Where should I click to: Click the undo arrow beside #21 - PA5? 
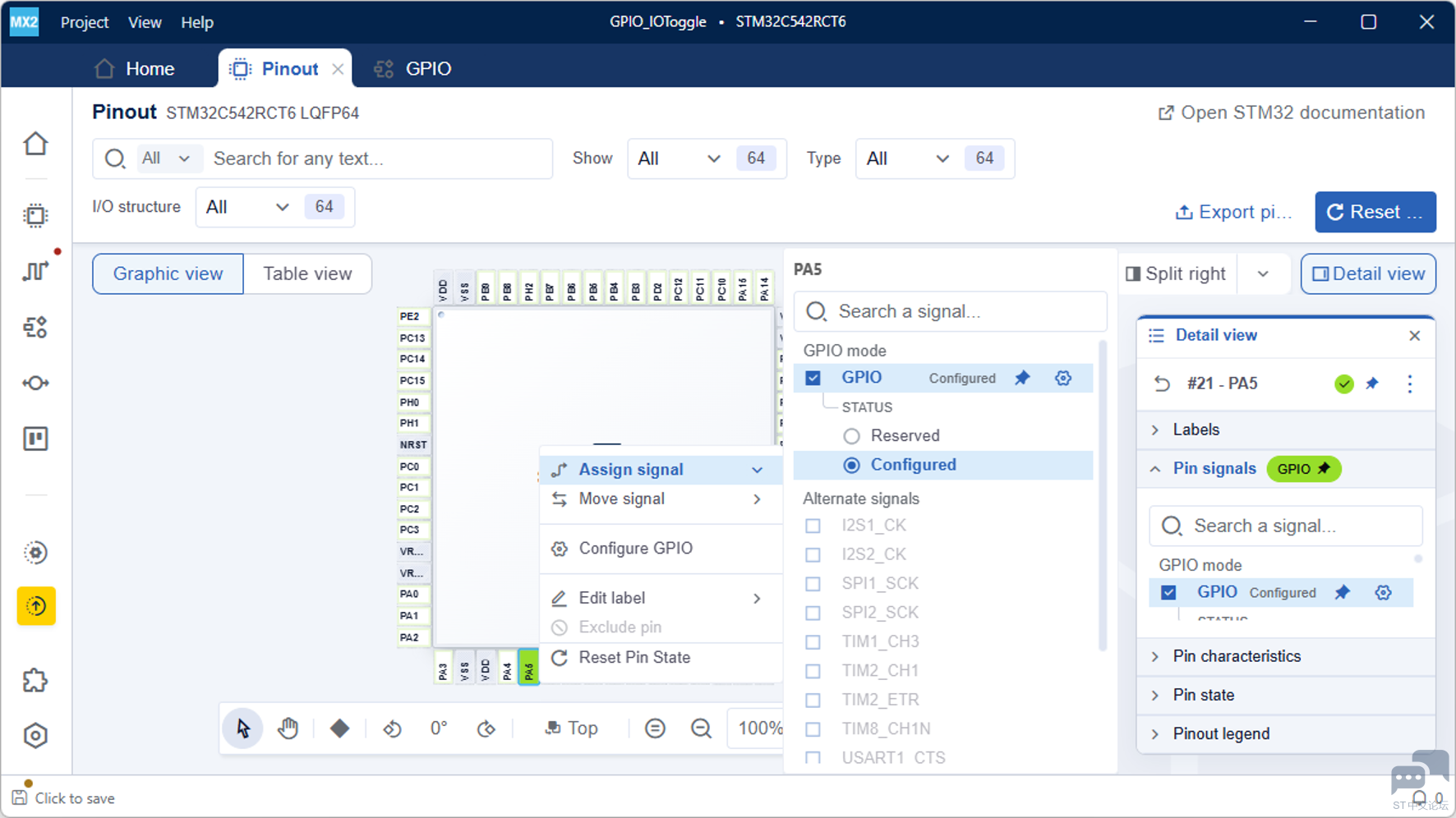1162,384
